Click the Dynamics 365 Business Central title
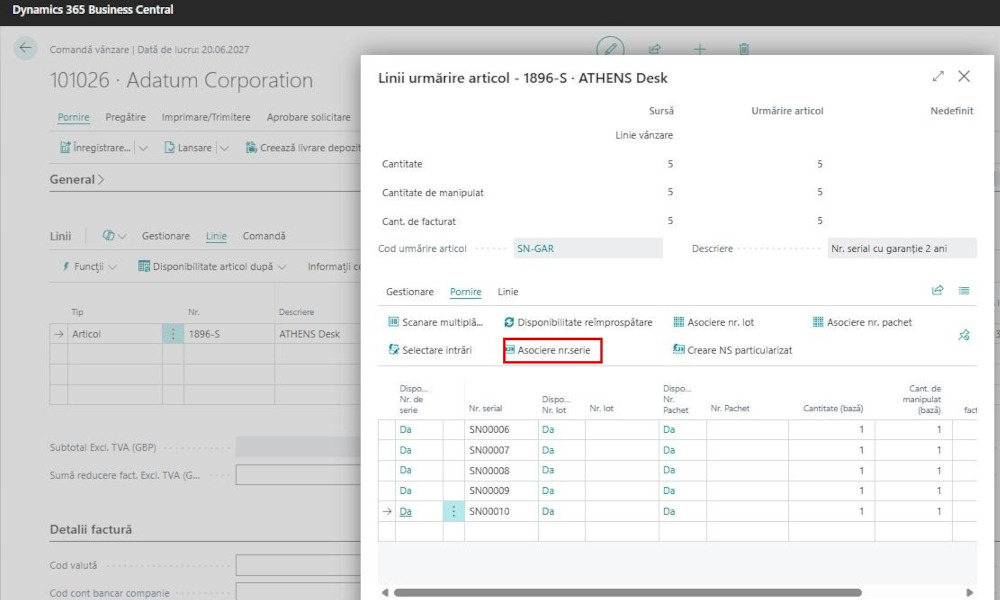 (x=92, y=10)
